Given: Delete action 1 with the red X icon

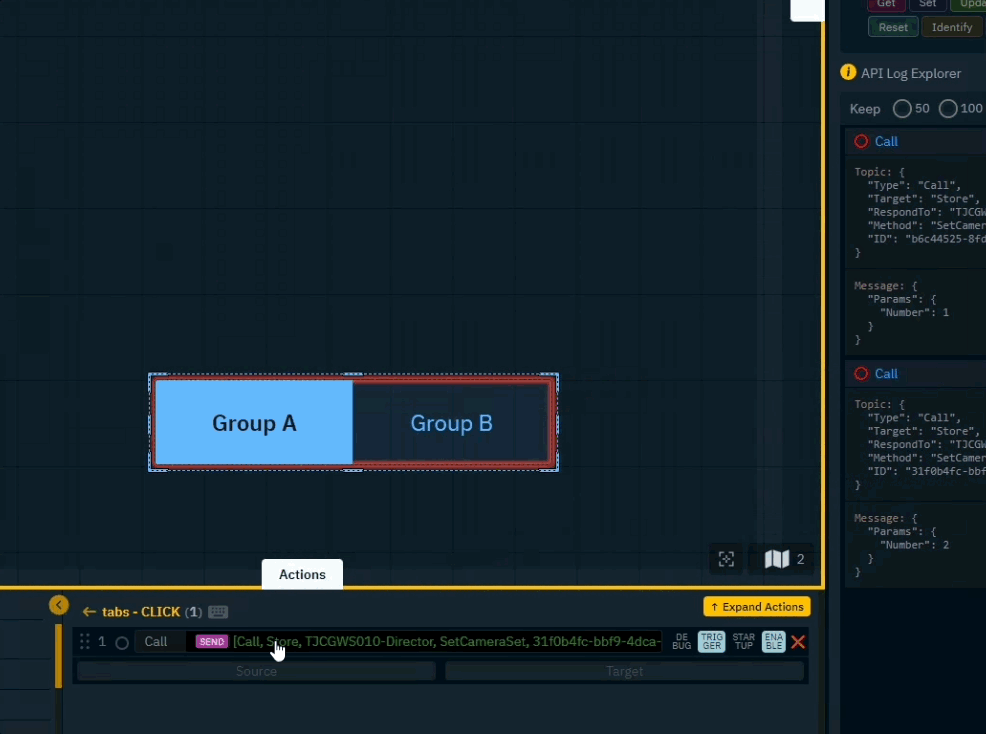Looking at the screenshot, I should pyautogui.click(x=798, y=642).
